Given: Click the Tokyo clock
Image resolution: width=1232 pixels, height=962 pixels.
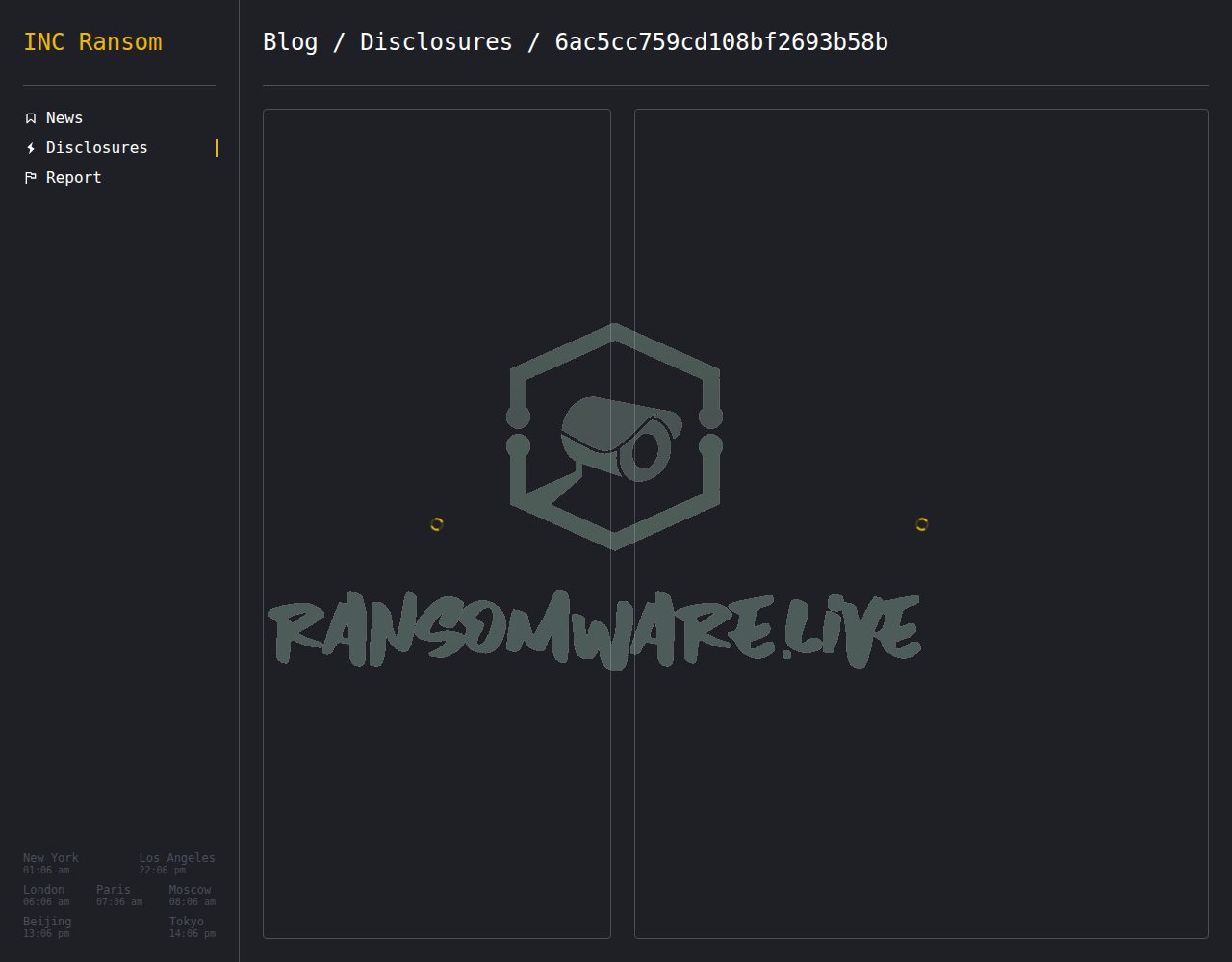Looking at the screenshot, I should (192, 926).
